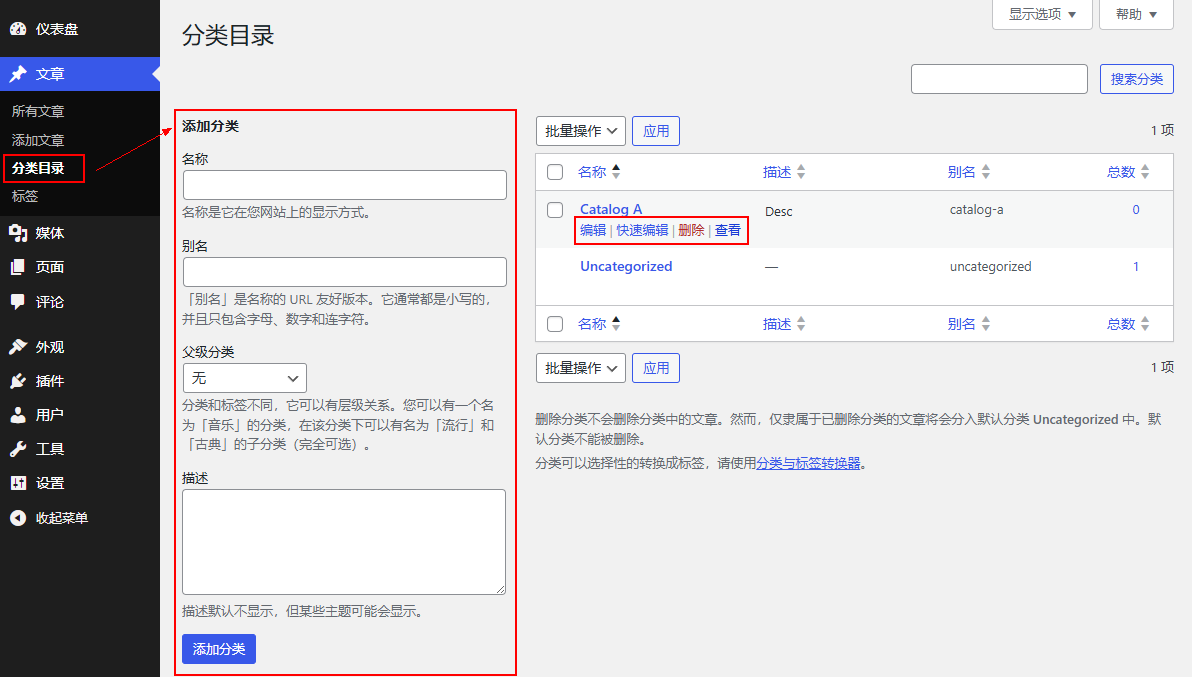Viewport: 1192px width, 677px height.
Task: Sort by top 名称 column header
Action: pos(592,172)
